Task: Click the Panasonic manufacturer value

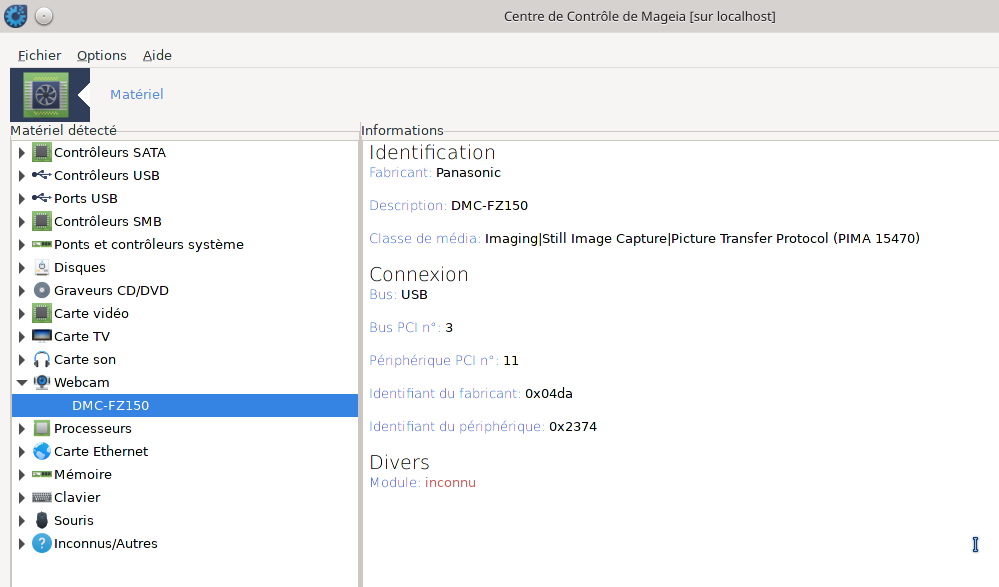Action: [x=468, y=172]
